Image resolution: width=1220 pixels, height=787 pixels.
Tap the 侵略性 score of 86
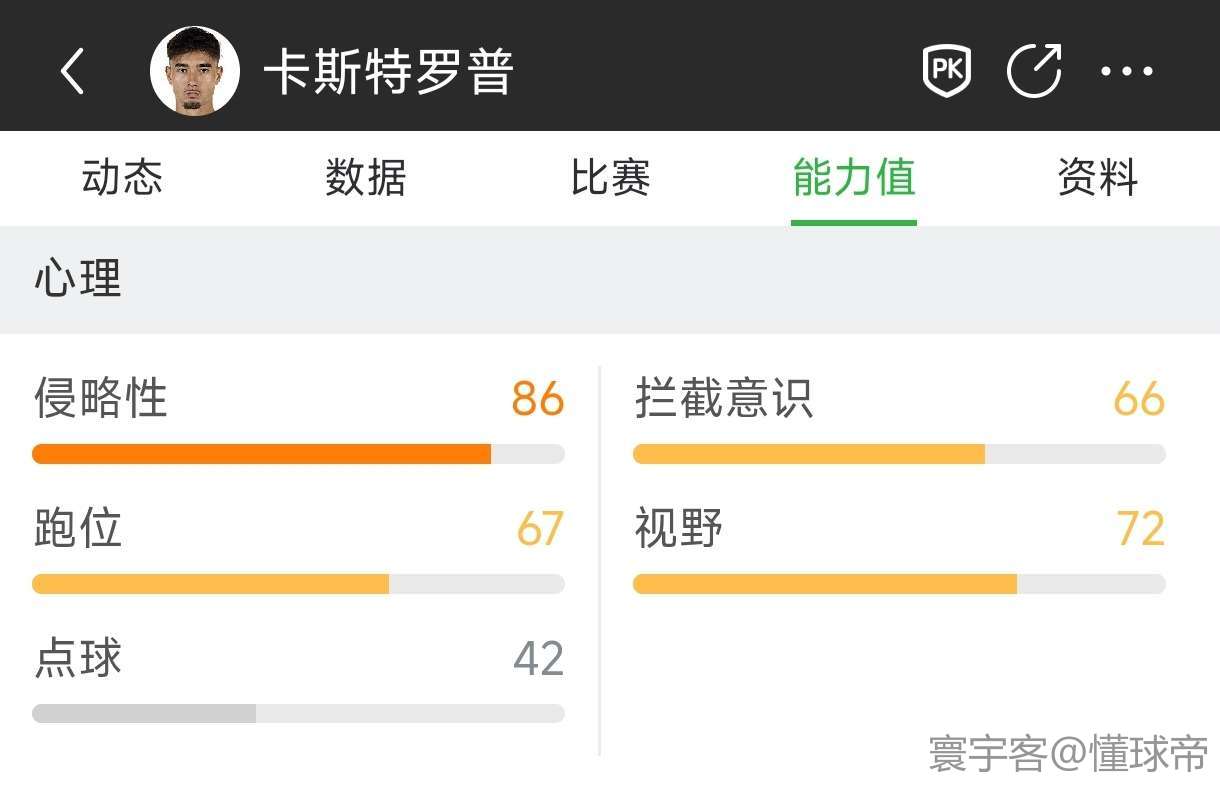[x=538, y=399]
